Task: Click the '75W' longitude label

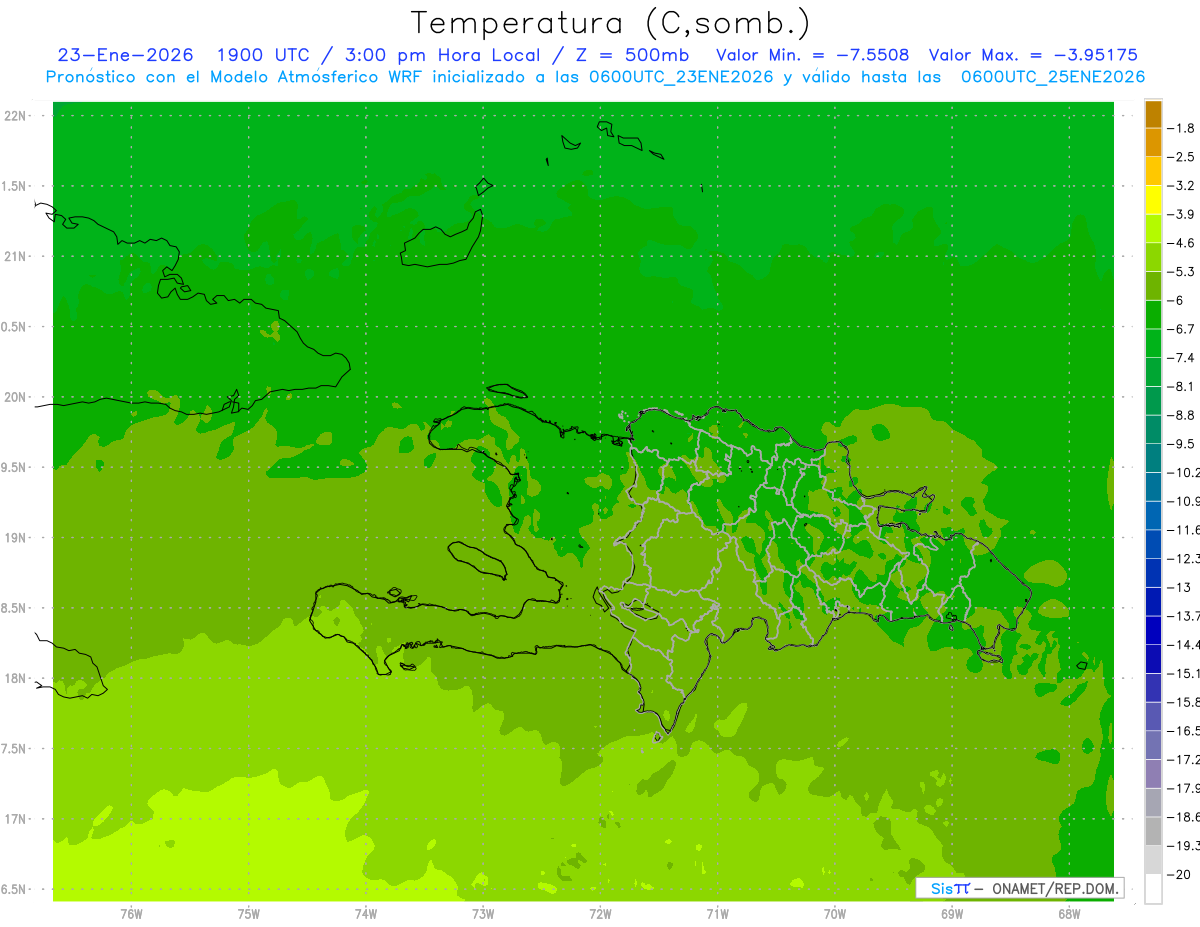Action: click(x=249, y=914)
